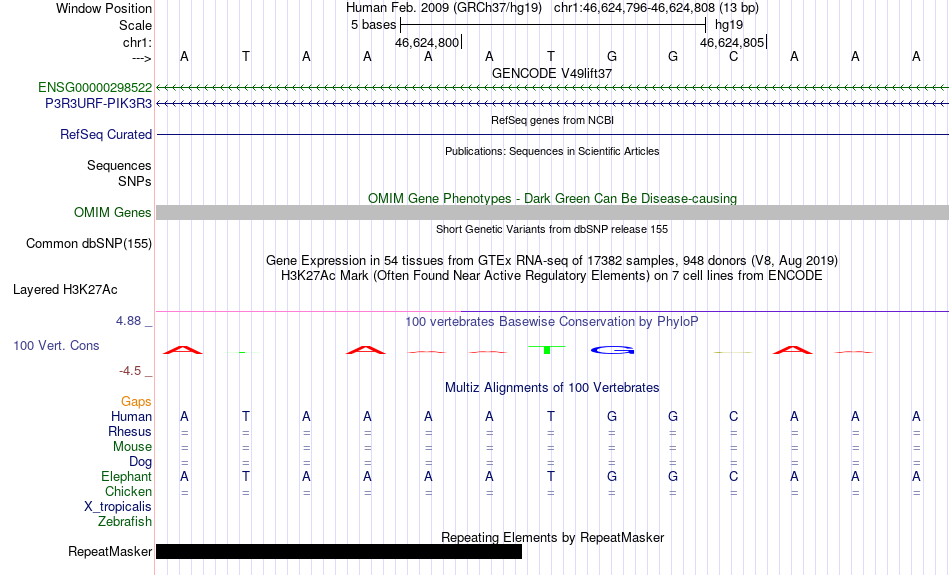Click the RefSeq Curated intron line
Viewport: 950px width, 575px height.
tap(553, 135)
